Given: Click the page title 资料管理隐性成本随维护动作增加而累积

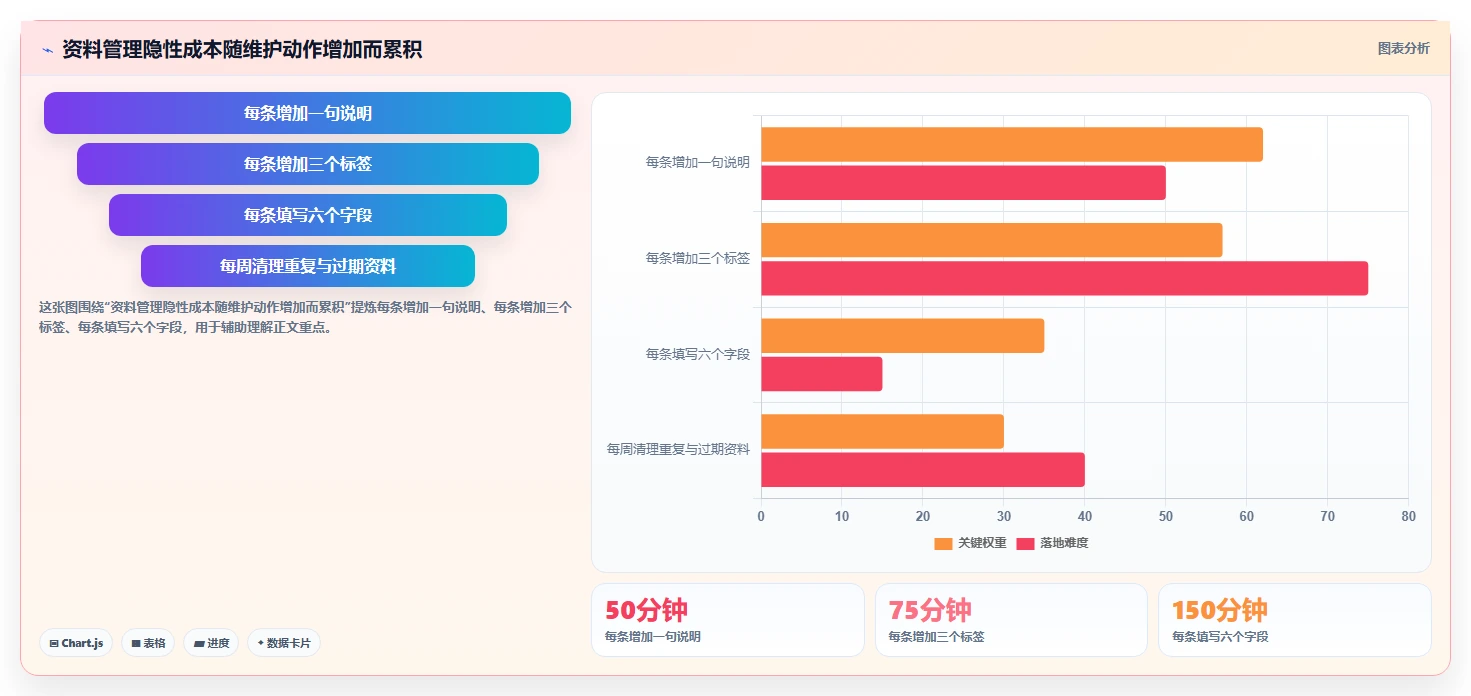Looking at the screenshot, I should (242, 49).
